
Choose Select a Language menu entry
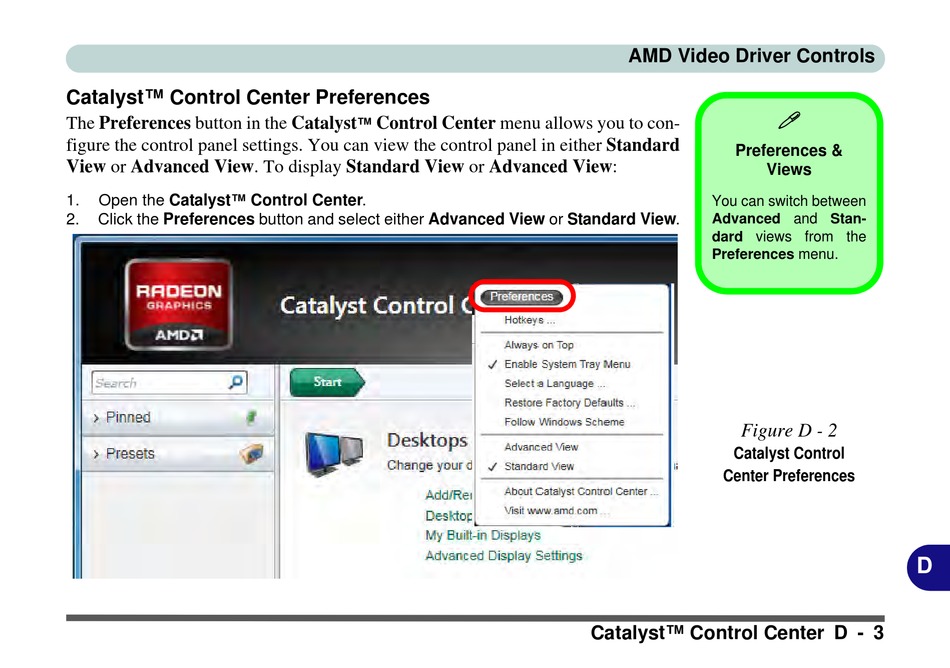click(554, 383)
